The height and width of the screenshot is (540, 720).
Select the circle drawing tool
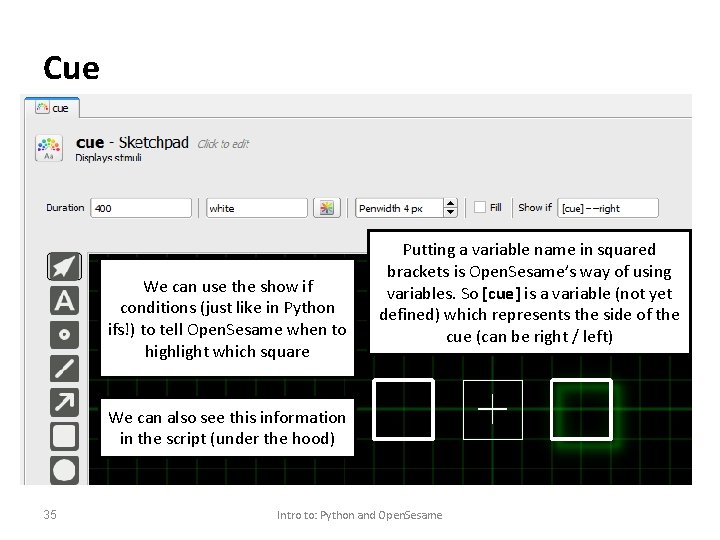(x=64, y=470)
